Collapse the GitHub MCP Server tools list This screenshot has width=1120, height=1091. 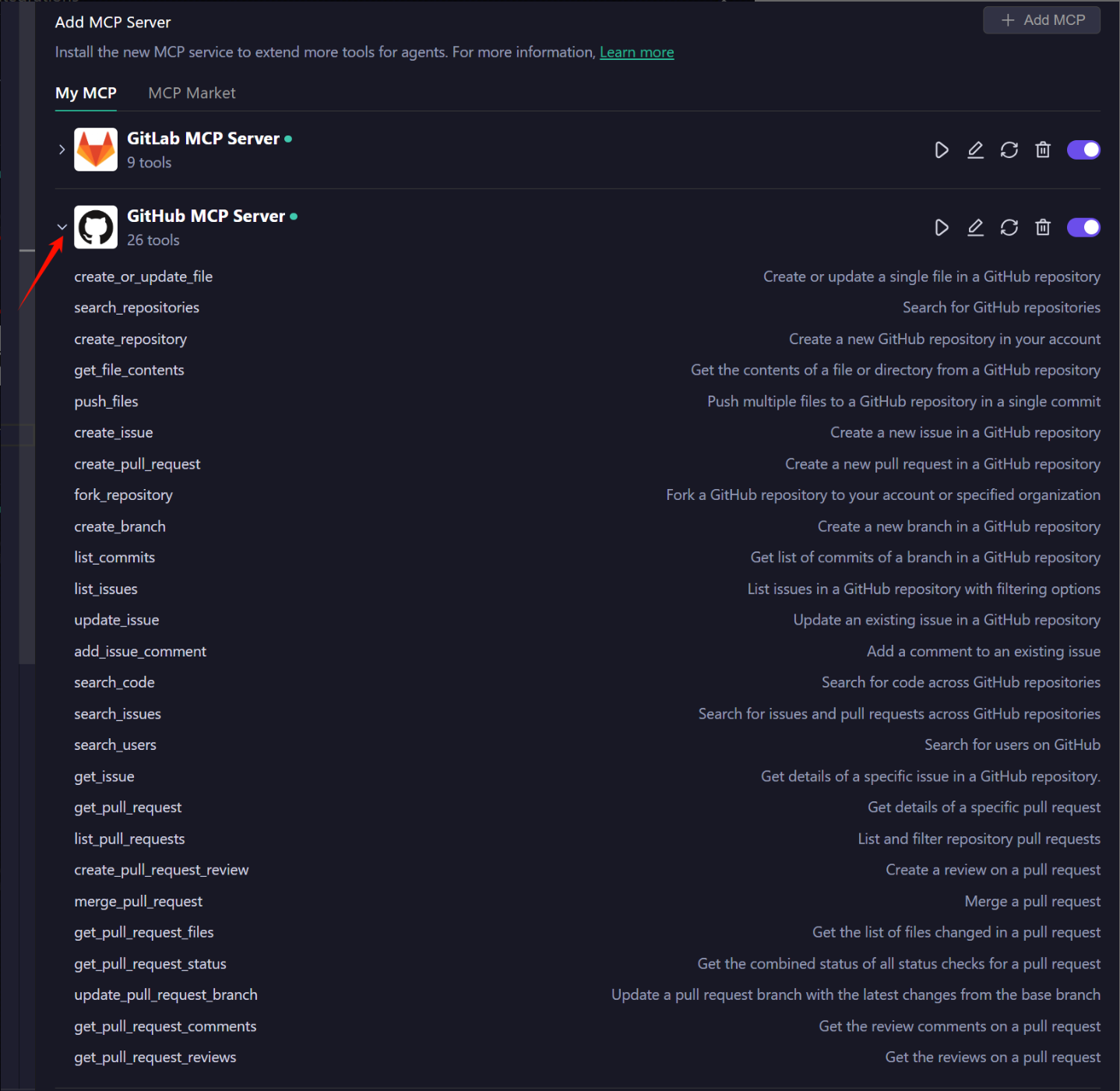(x=62, y=227)
